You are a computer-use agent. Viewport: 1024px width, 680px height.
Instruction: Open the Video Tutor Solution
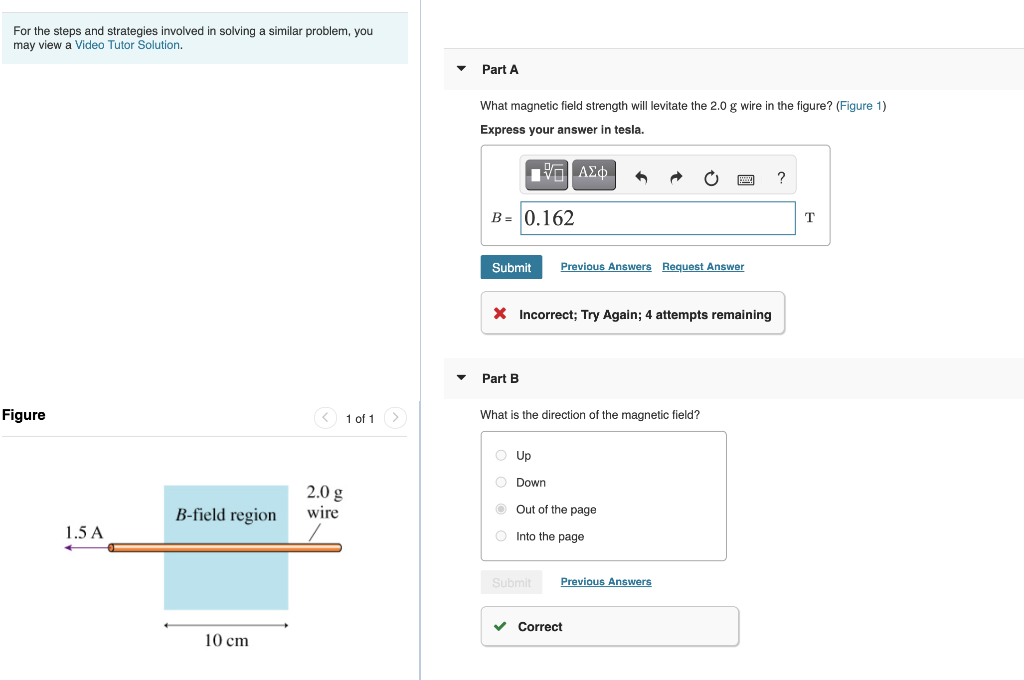[x=127, y=44]
